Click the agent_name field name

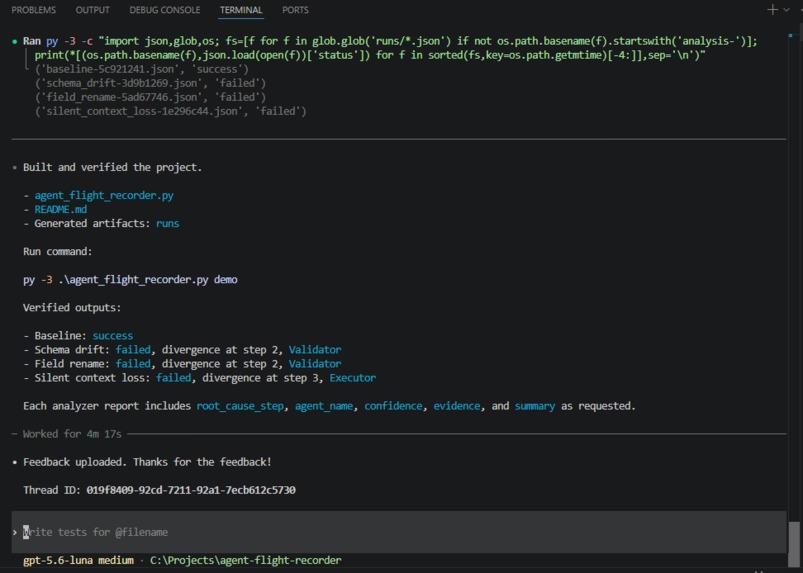click(x=324, y=406)
